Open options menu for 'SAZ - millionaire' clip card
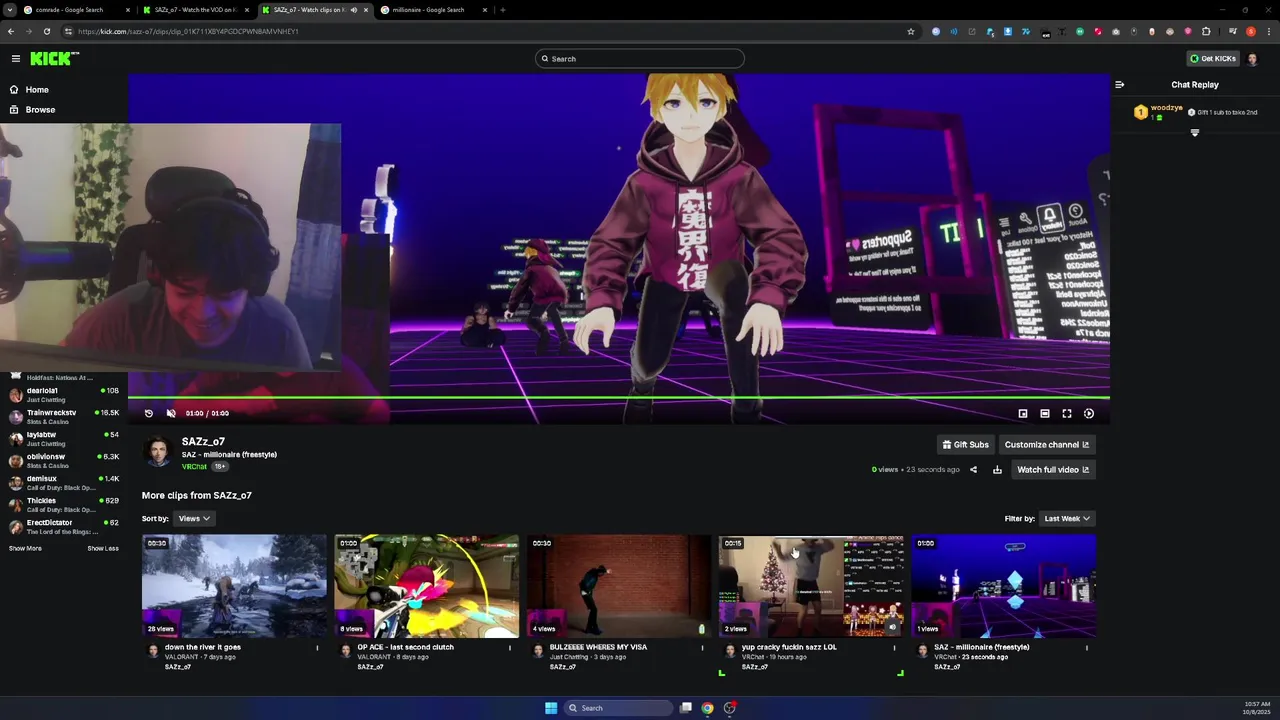 pyautogui.click(x=1087, y=648)
